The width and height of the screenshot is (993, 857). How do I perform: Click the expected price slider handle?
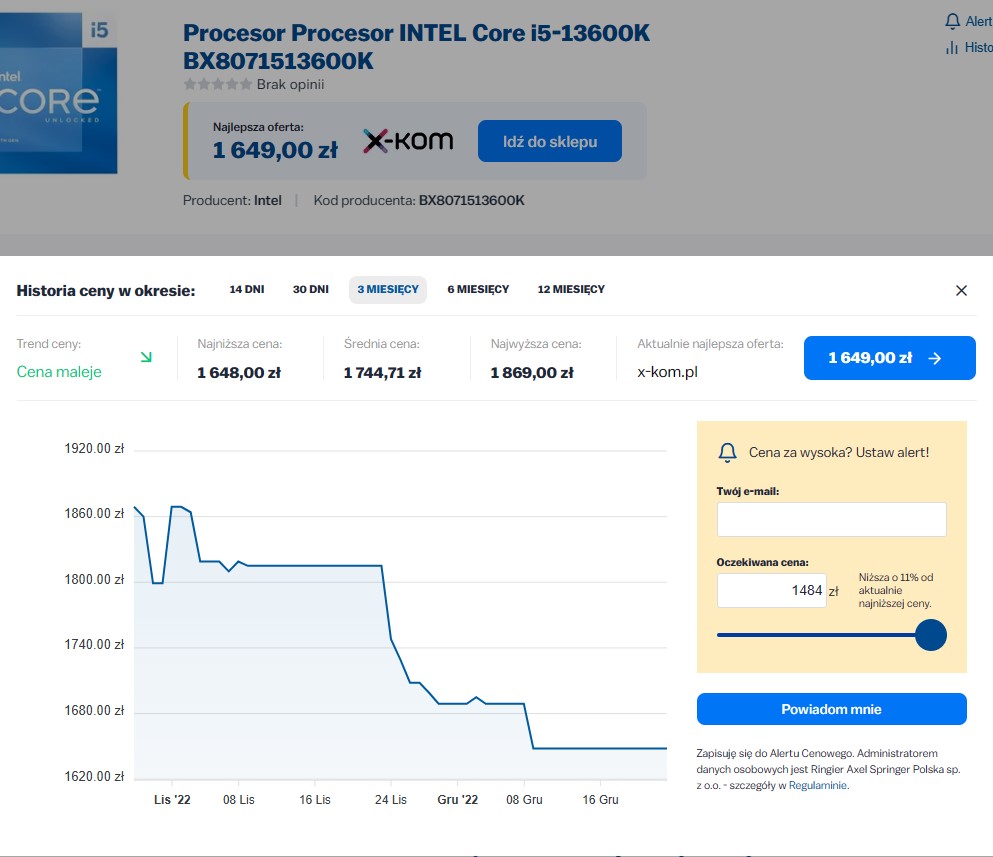(x=930, y=635)
